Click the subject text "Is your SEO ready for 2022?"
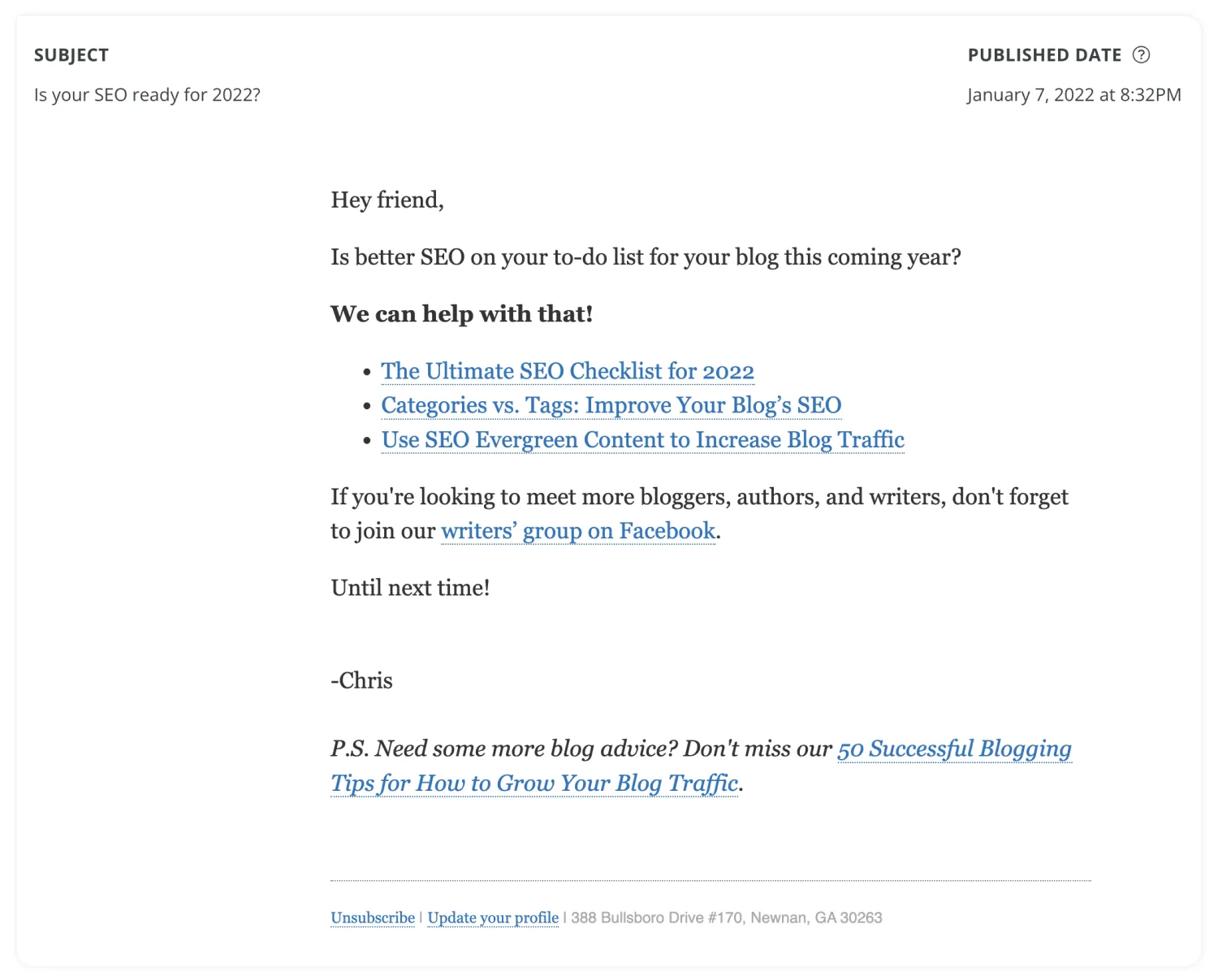This screenshot has width=1218, height=980. tap(147, 95)
